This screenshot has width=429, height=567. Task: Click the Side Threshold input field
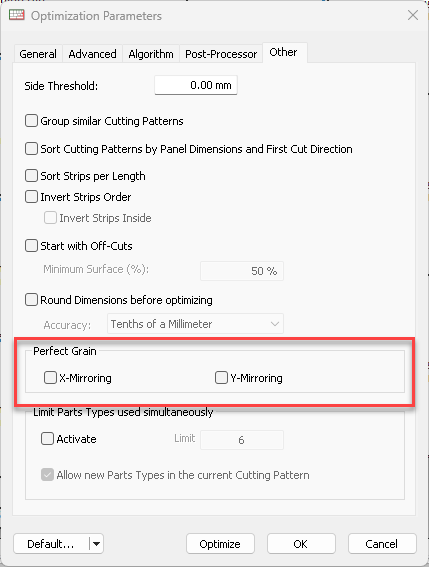[196, 85]
